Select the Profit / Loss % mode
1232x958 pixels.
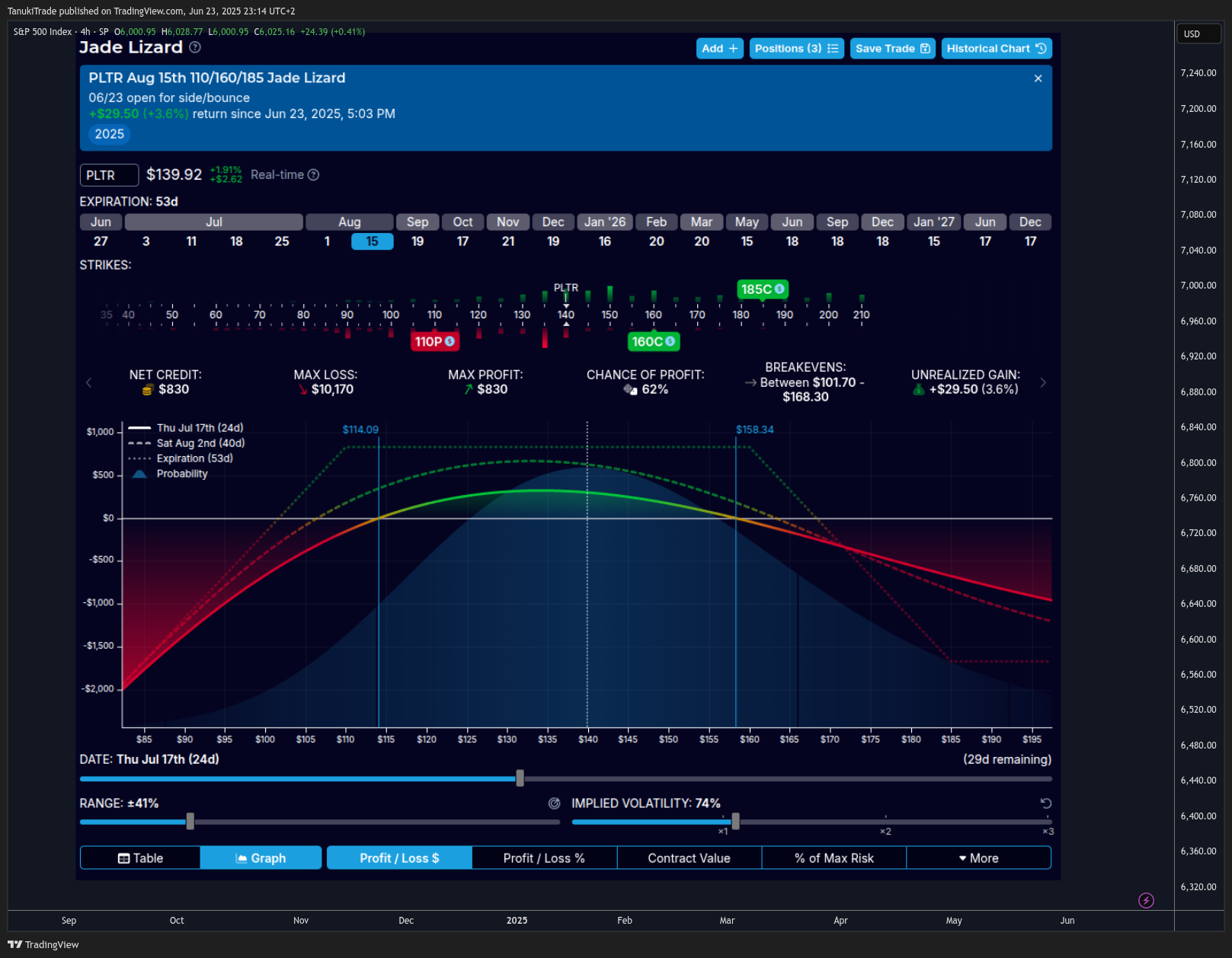[544, 858]
